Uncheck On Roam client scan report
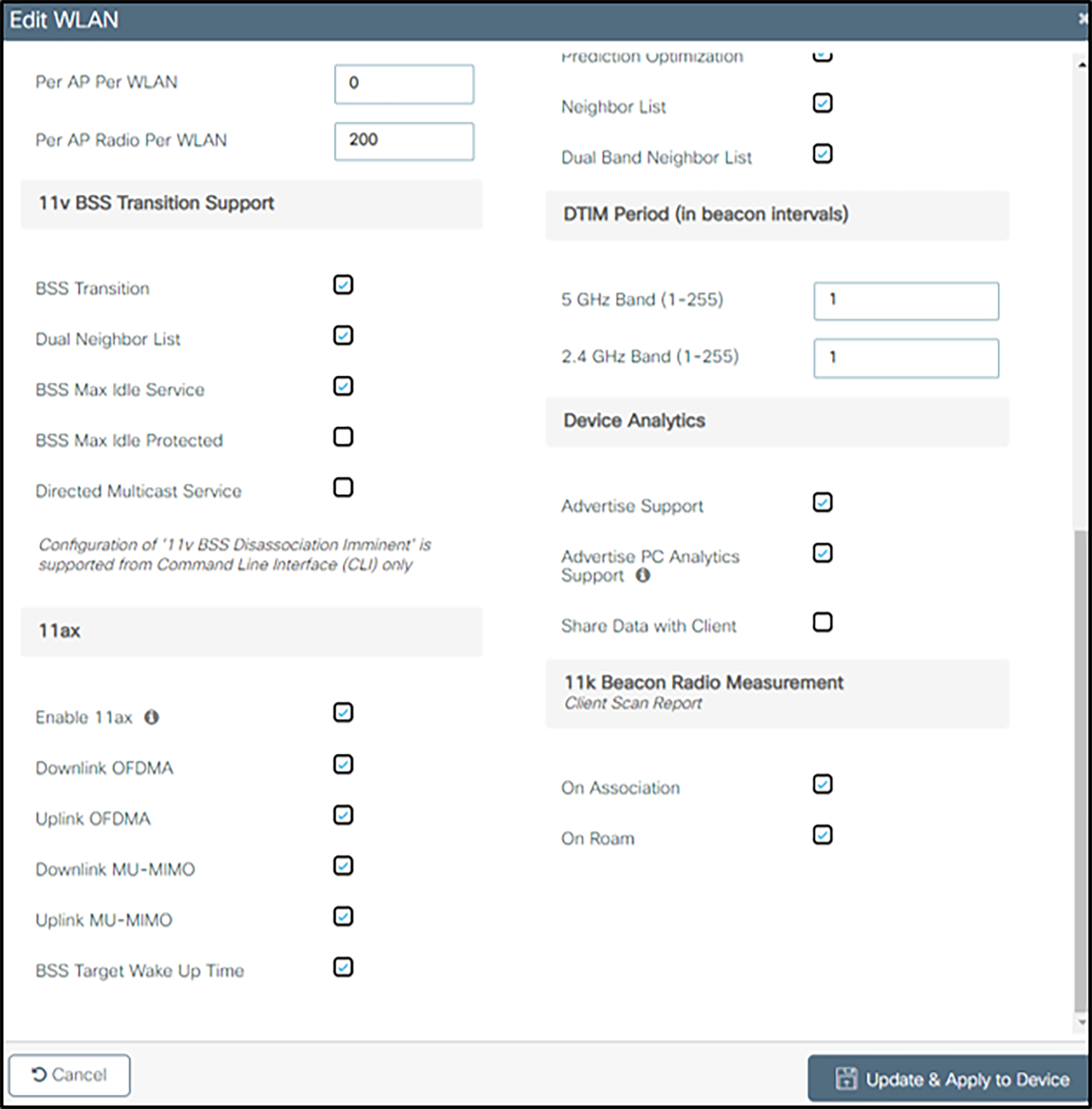1092x1109 pixels. [822, 835]
